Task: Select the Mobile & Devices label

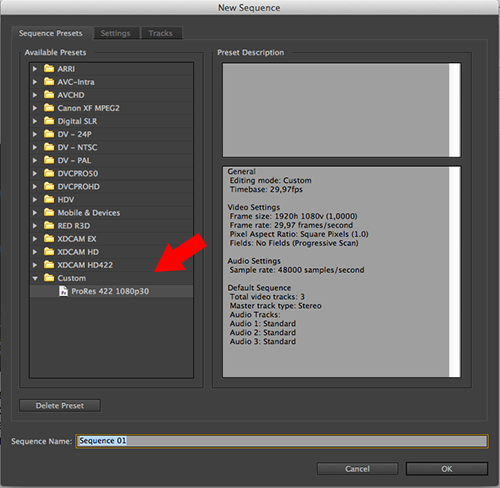Action: (89, 213)
